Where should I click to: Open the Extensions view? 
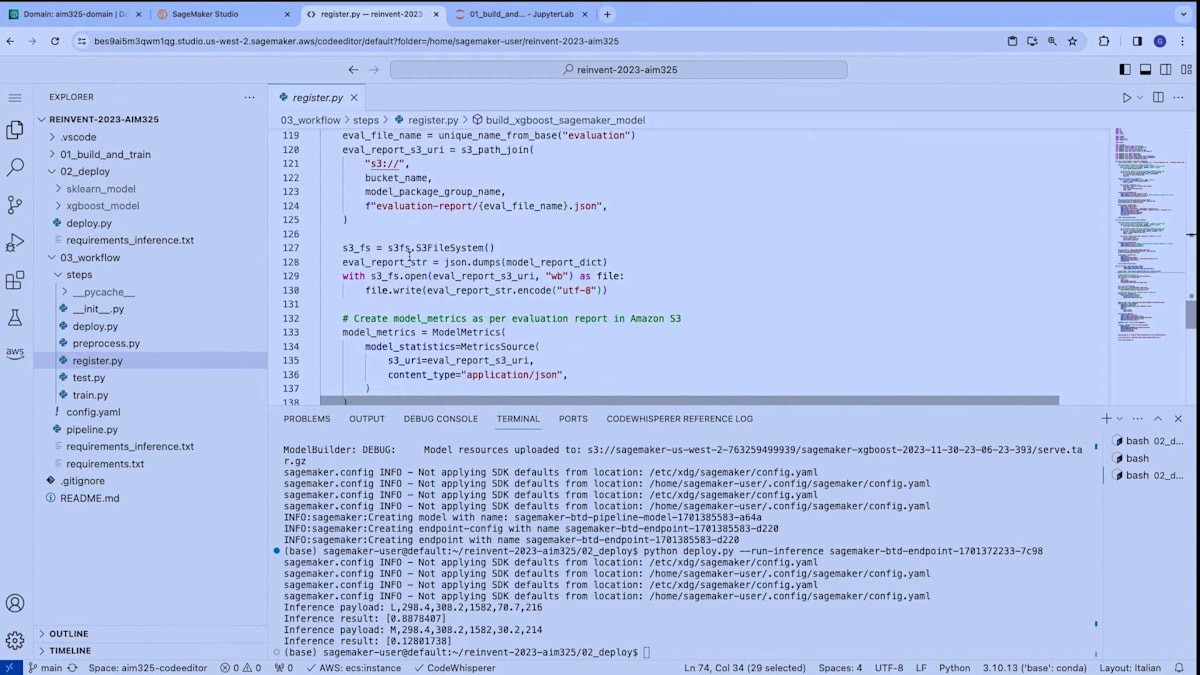(x=15, y=281)
